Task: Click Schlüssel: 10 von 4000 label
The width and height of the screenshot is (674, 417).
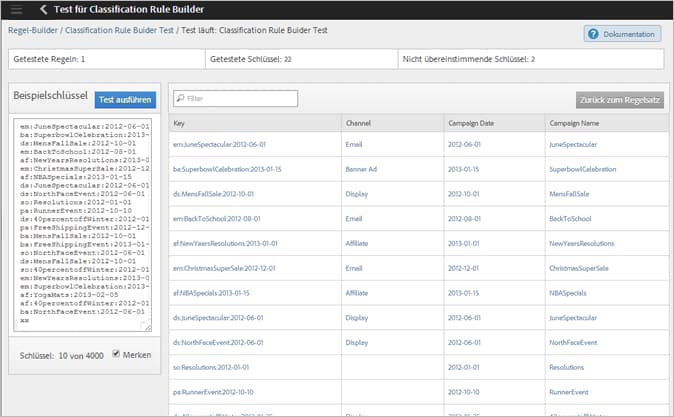Action: [61, 356]
